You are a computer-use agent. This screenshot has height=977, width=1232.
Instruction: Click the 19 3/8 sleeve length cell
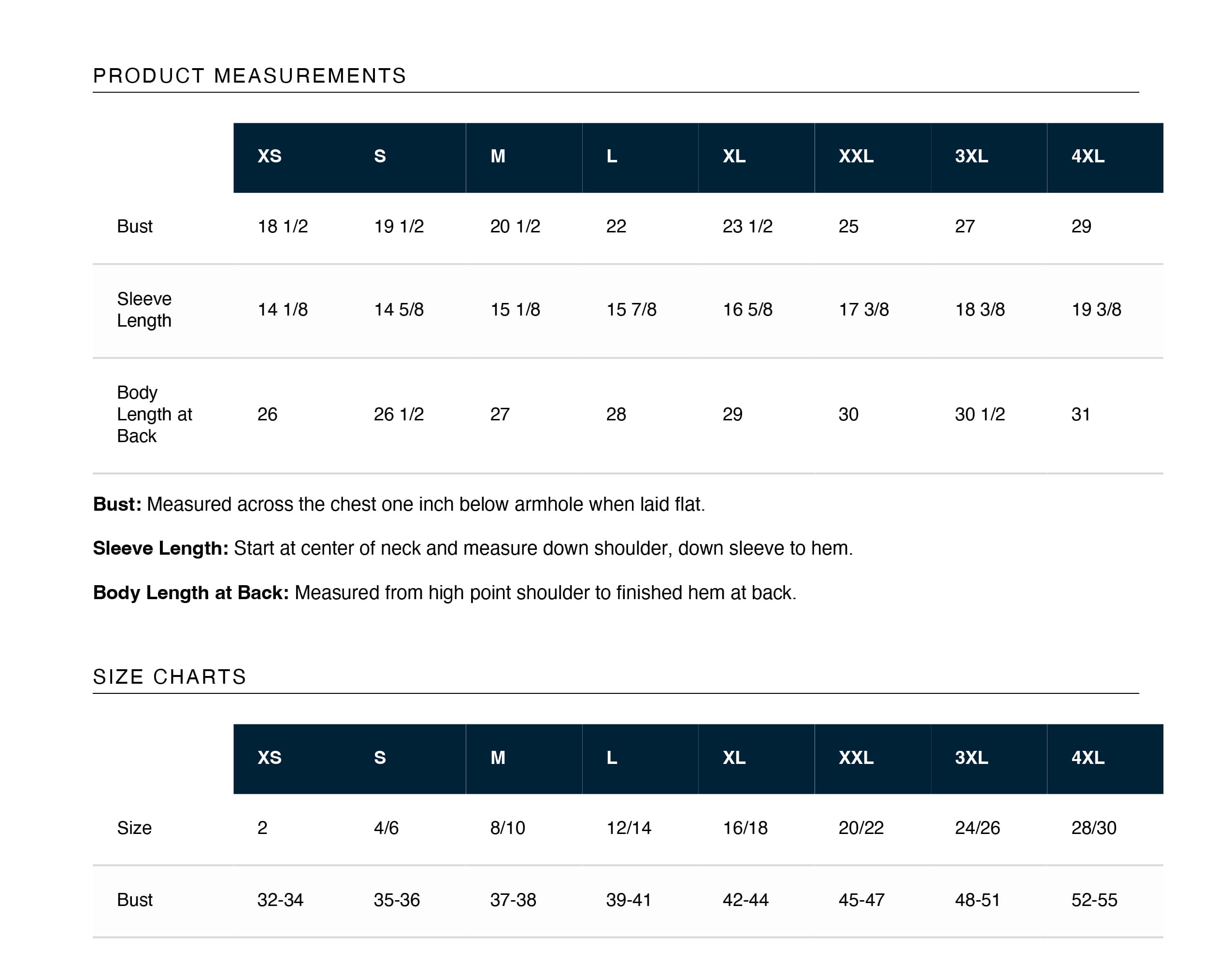1096,310
